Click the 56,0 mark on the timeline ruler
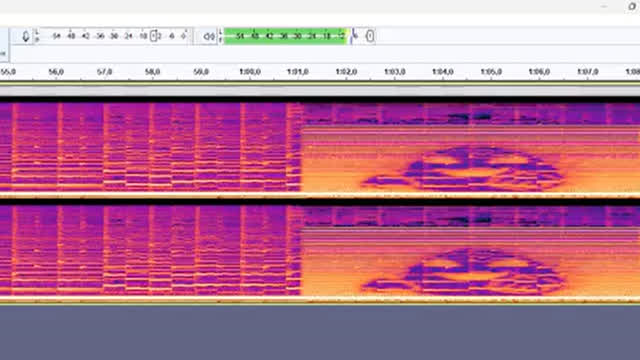640x360 pixels. [x=56, y=72]
